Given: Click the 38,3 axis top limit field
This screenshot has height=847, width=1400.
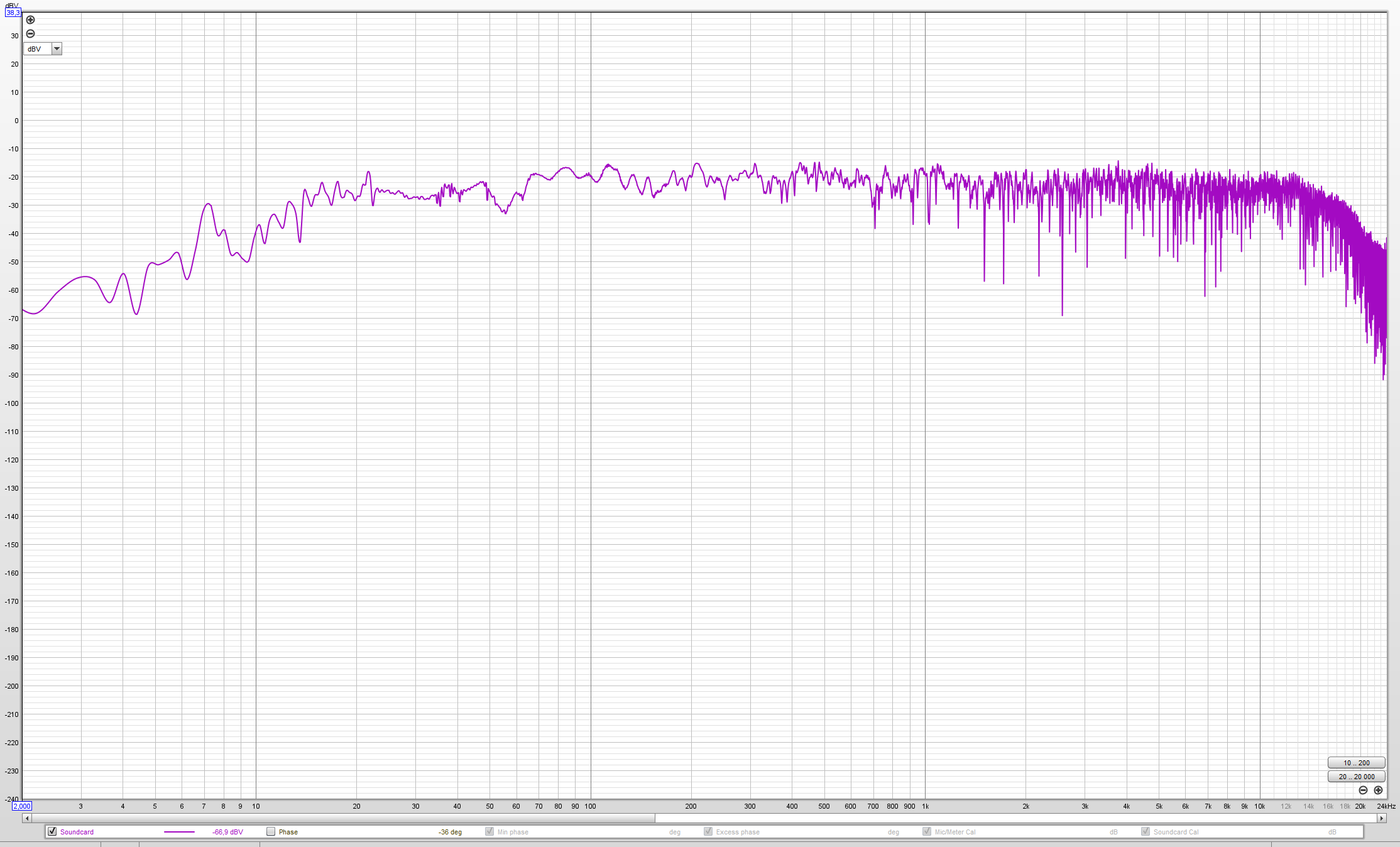Looking at the screenshot, I should (13, 13).
